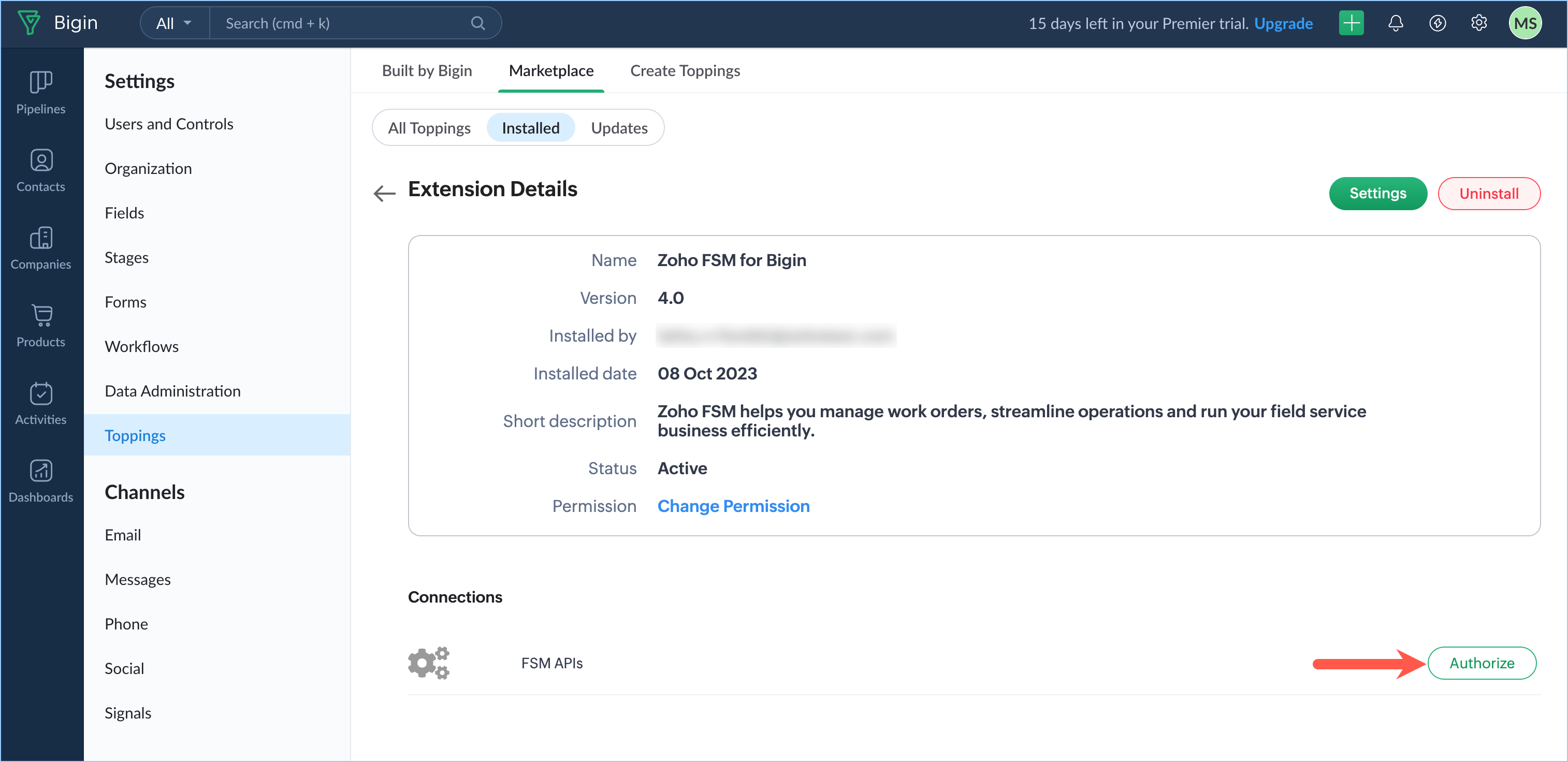Click the version value '4.0'
This screenshot has height=762, width=1568.
click(671, 298)
